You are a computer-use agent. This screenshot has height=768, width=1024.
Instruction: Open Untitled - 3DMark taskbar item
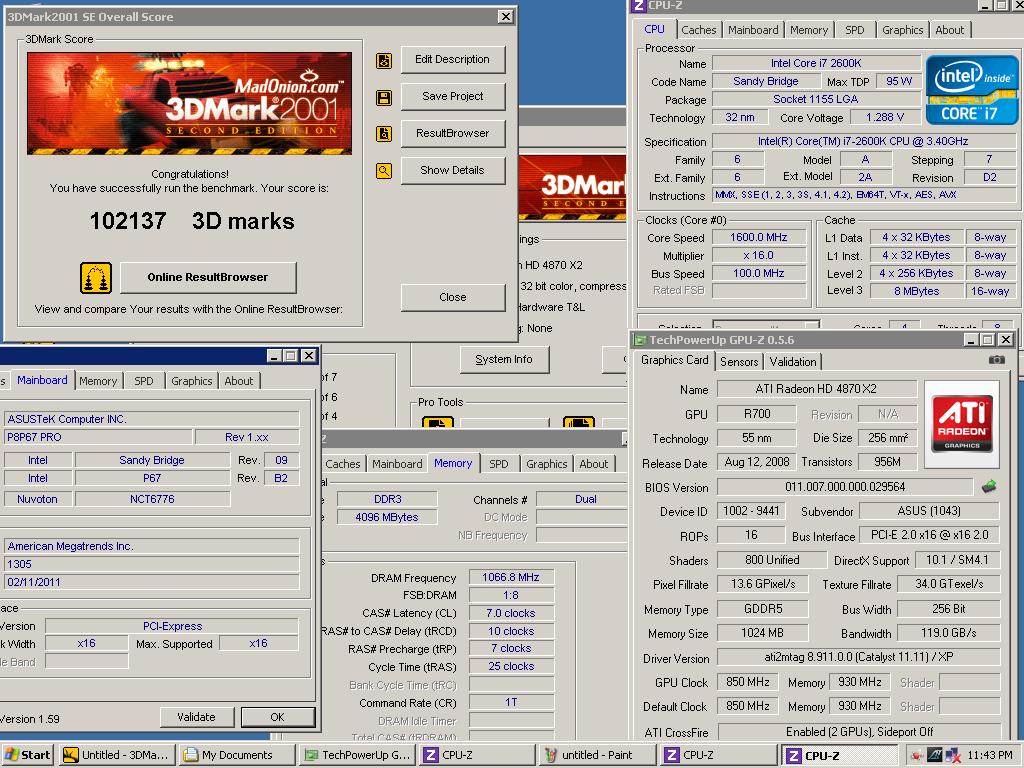pos(118,755)
